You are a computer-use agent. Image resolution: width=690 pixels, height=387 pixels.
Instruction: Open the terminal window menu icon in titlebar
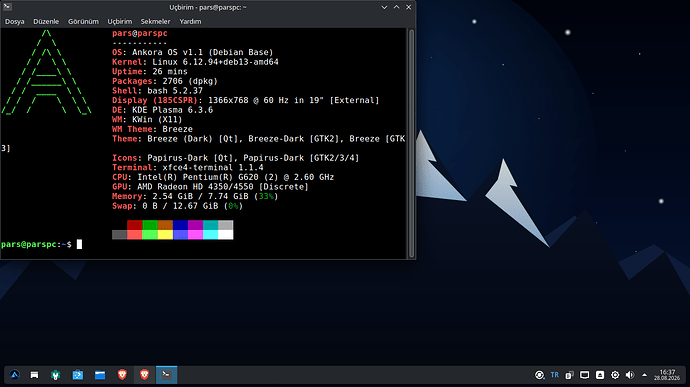7,7
